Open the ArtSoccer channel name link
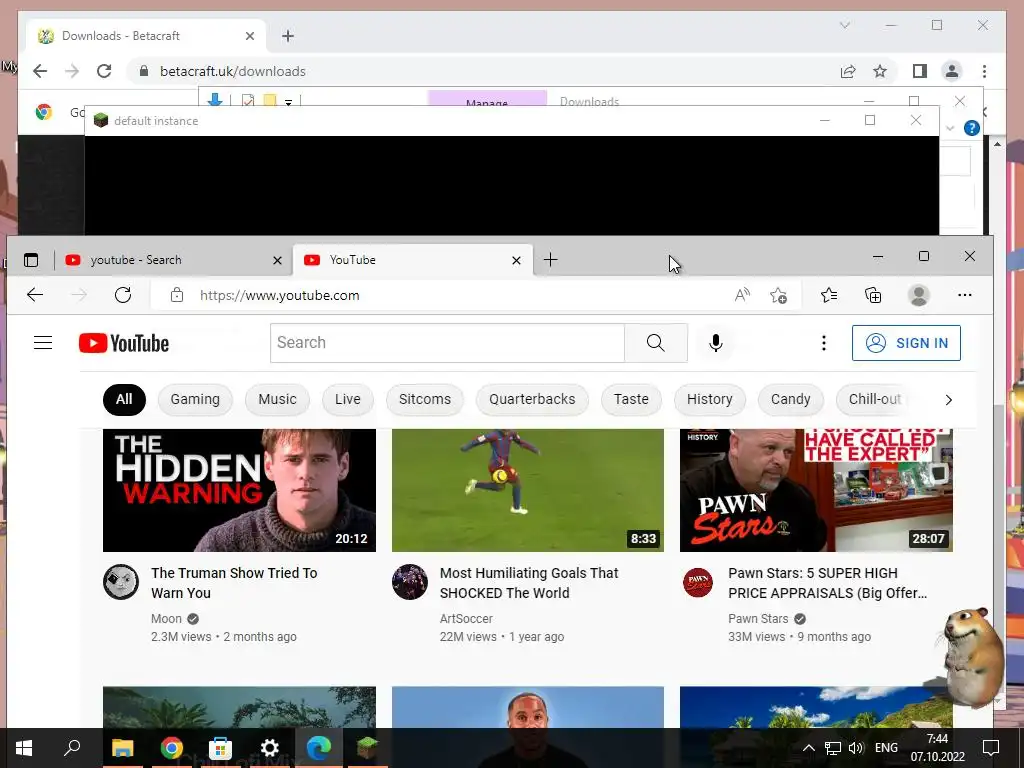This screenshot has width=1024, height=768. coord(466,618)
